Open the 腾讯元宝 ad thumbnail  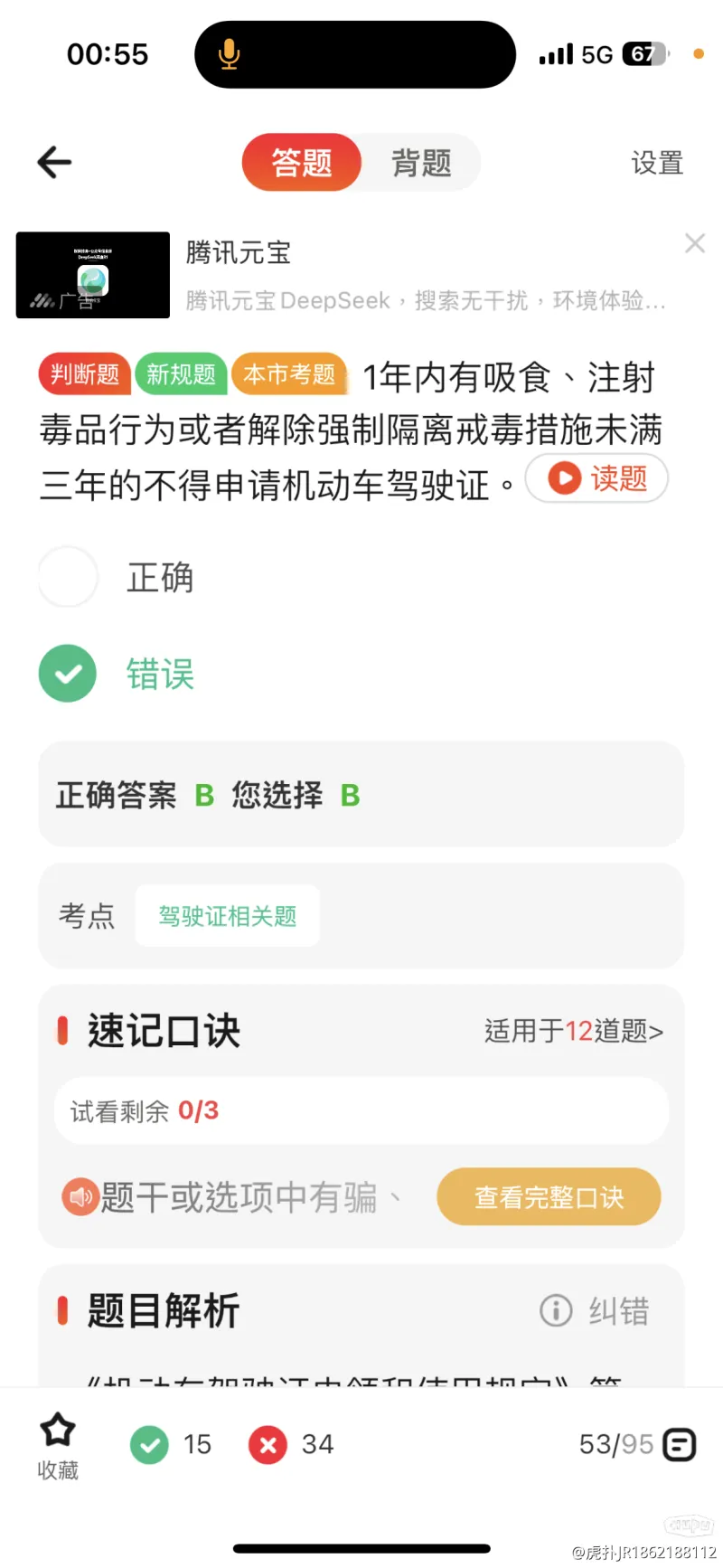click(x=93, y=275)
